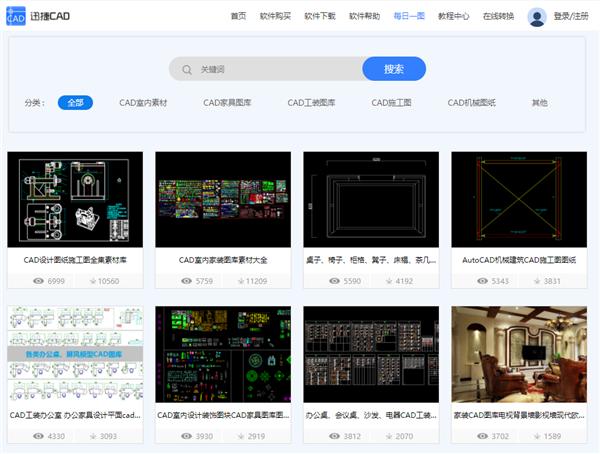Open thumbnail of CAD室内家装图库素材大全
The height and width of the screenshot is (454, 600).
click(x=223, y=199)
